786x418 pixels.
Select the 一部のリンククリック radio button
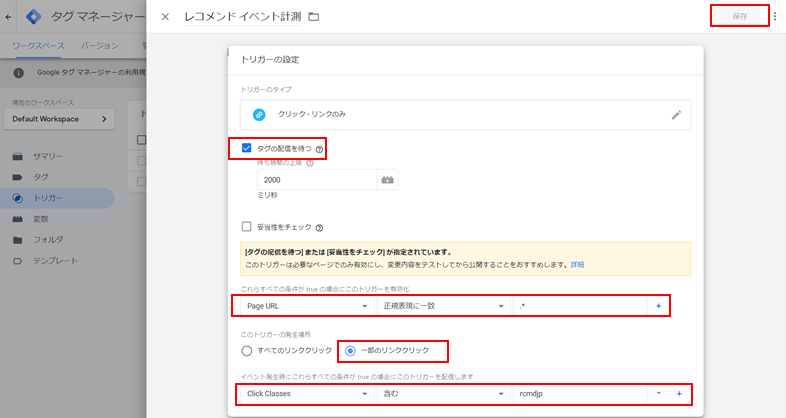pos(350,351)
